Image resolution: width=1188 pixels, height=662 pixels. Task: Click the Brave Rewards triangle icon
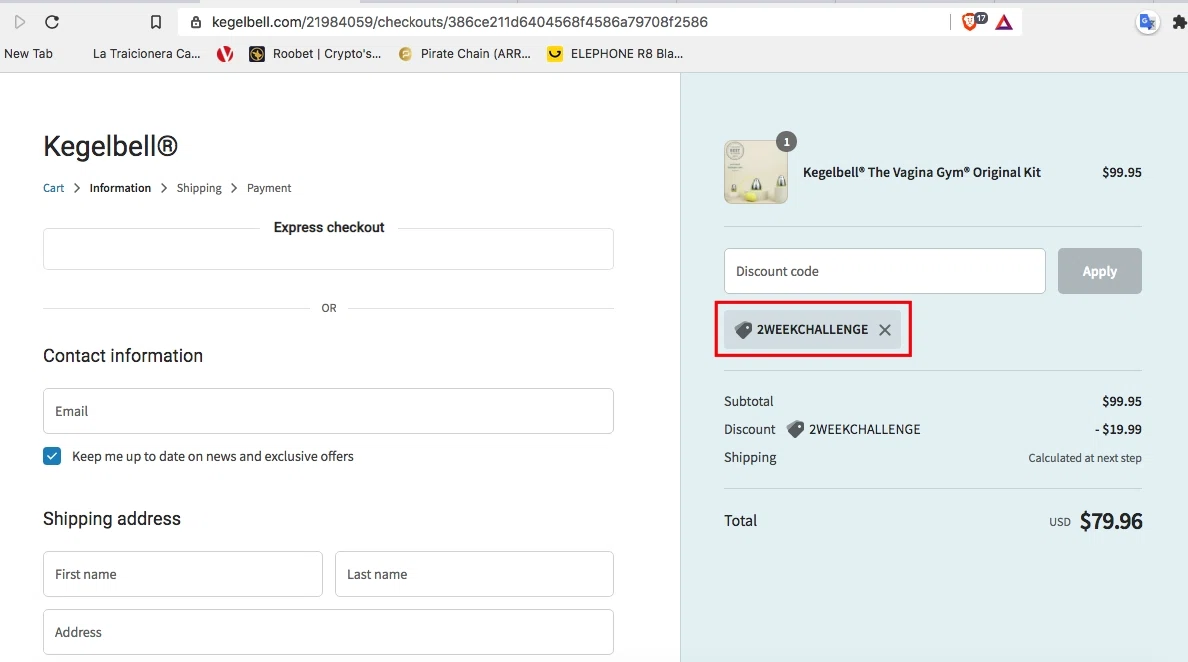click(x=1004, y=22)
